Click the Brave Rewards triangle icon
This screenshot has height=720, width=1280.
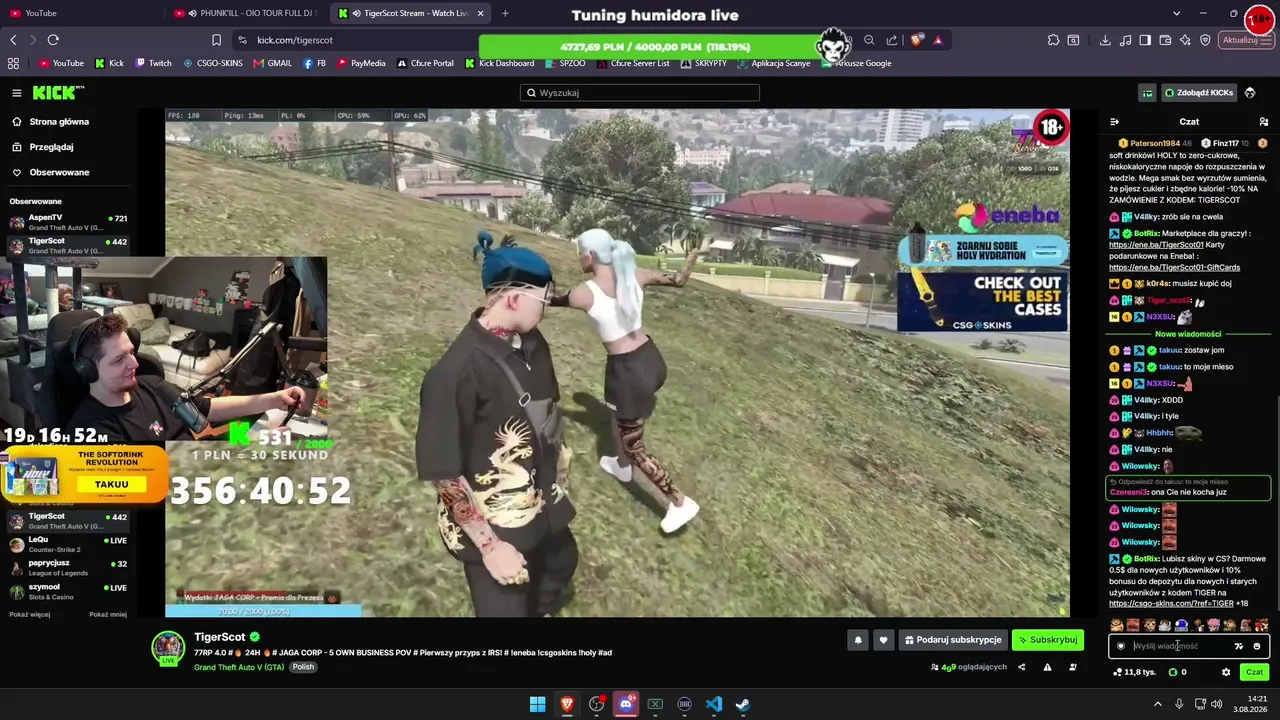coord(938,40)
